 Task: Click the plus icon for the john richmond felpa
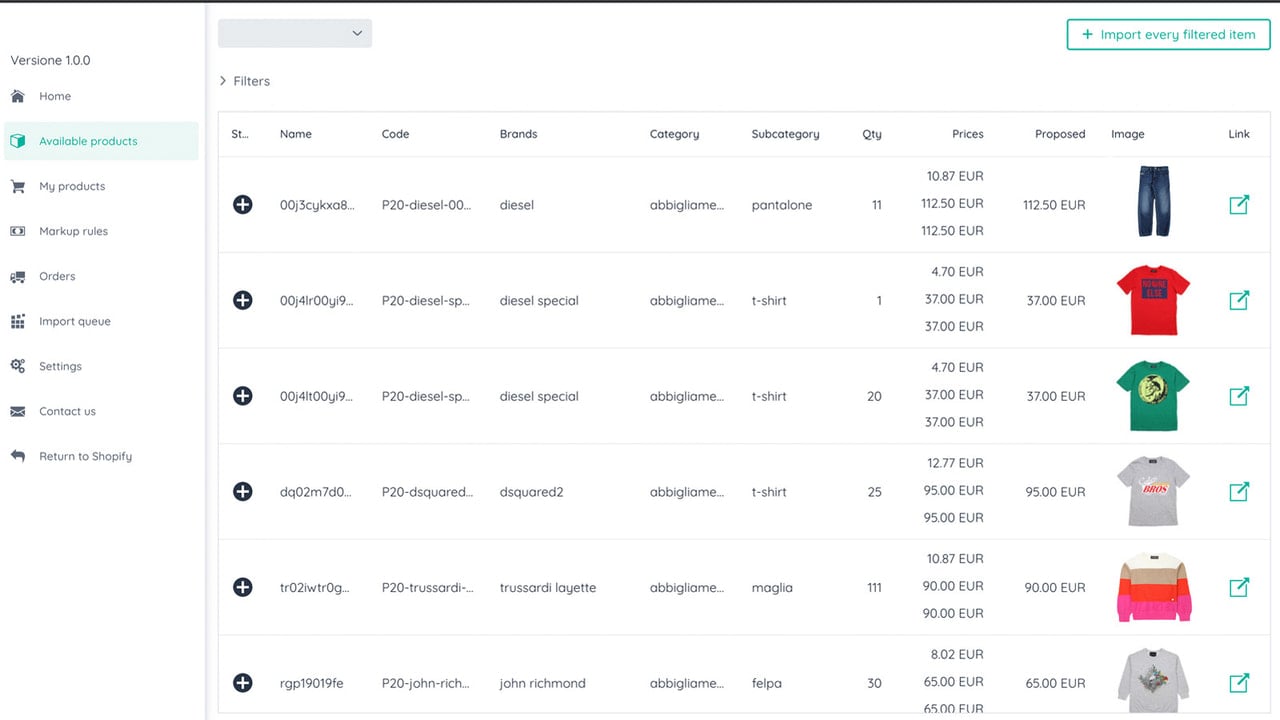(242, 683)
